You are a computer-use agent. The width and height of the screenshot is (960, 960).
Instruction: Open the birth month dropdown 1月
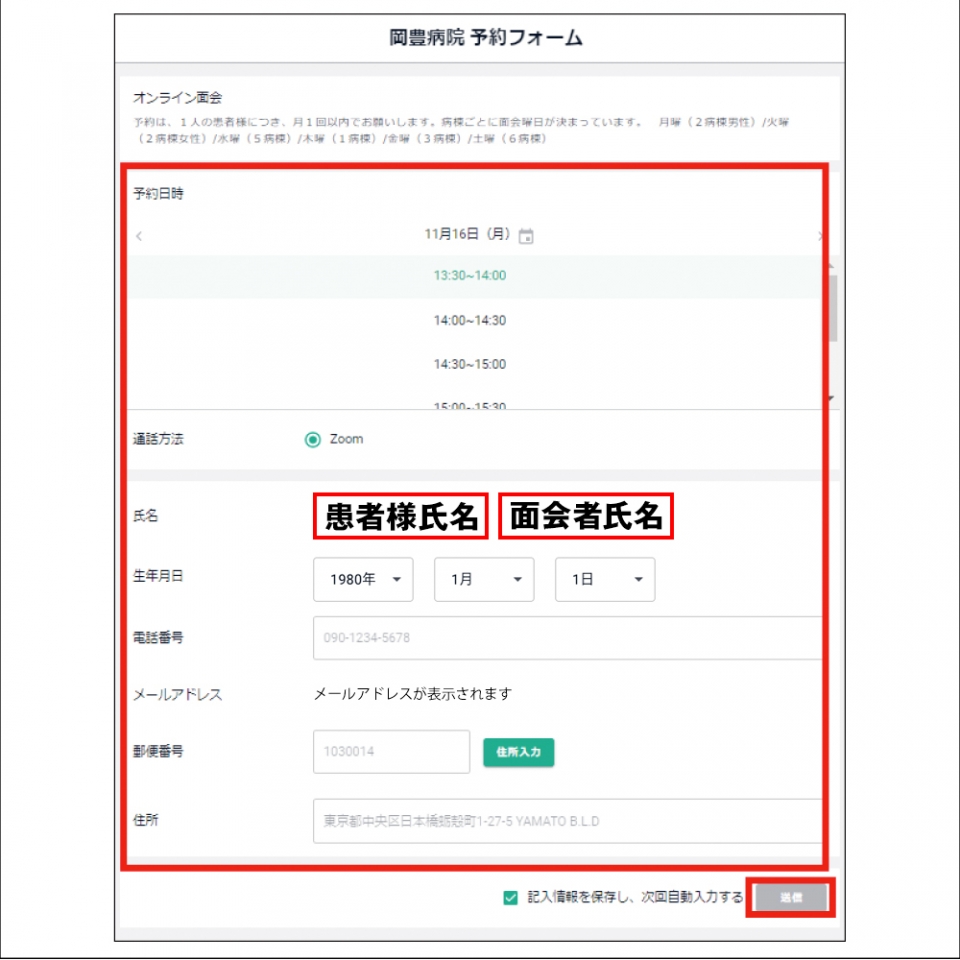pyautogui.click(x=484, y=579)
